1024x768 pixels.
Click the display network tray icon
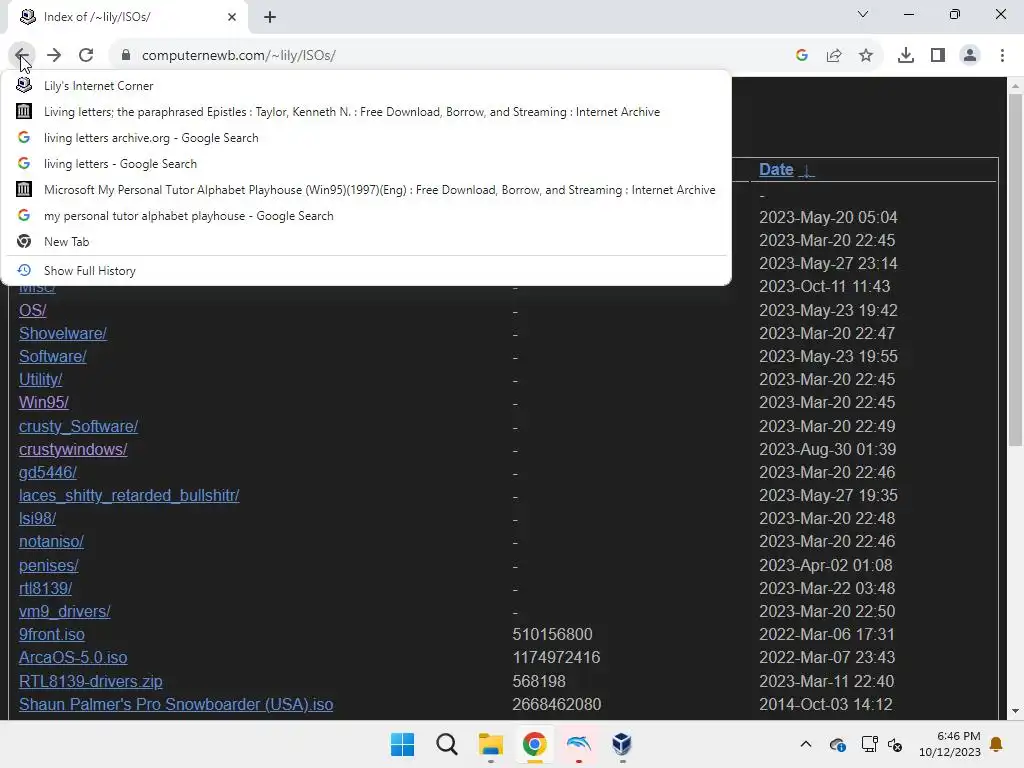click(869, 744)
